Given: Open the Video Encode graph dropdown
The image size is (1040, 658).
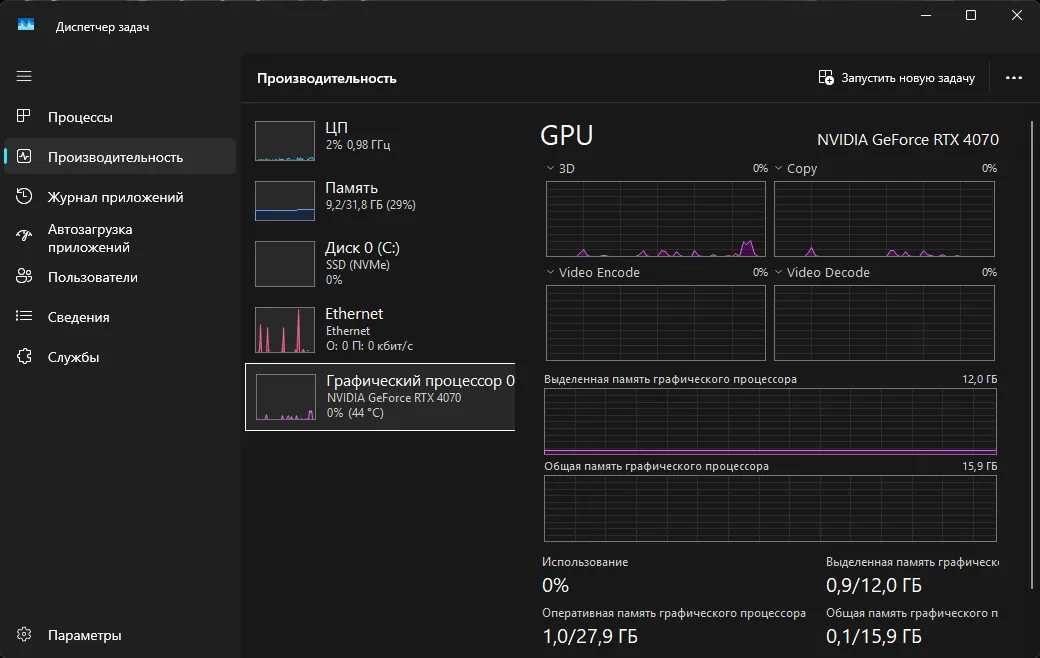Looking at the screenshot, I should tap(550, 272).
